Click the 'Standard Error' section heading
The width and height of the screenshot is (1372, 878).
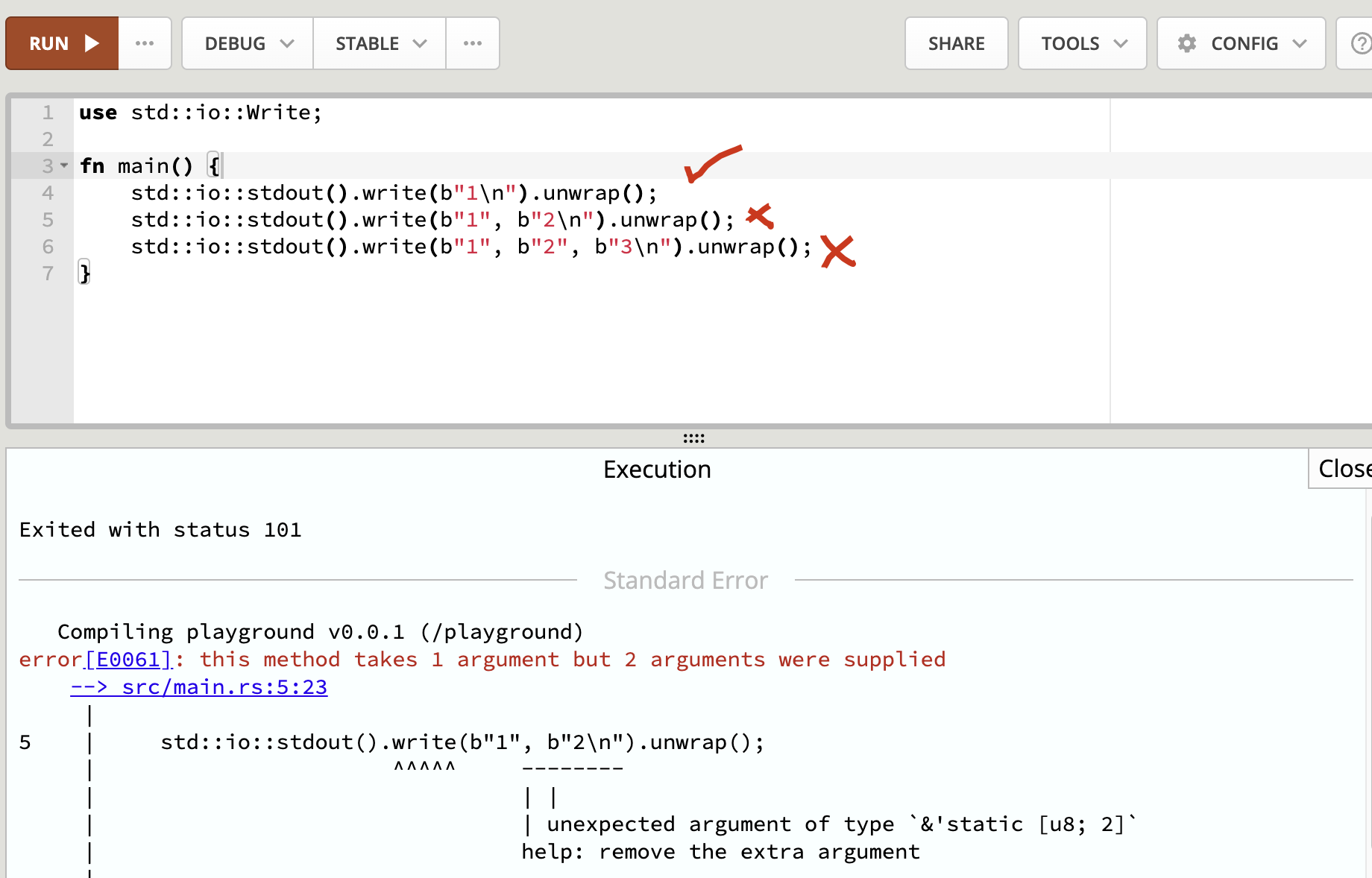click(x=685, y=581)
